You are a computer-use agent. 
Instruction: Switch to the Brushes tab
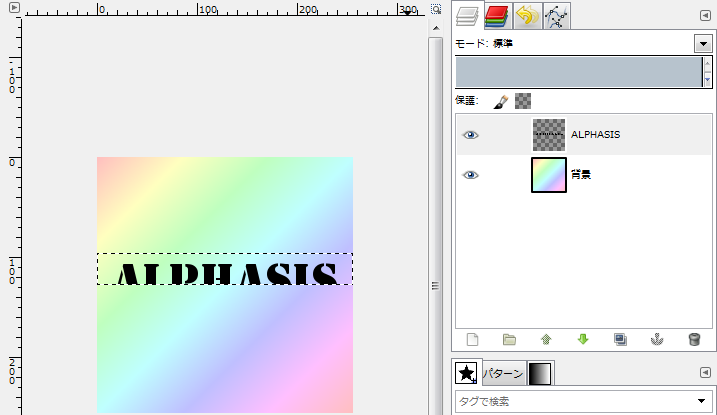point(466,373)
